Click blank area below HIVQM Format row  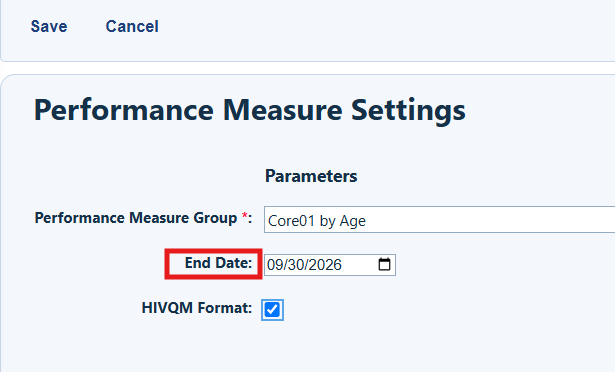coord(306,347)
